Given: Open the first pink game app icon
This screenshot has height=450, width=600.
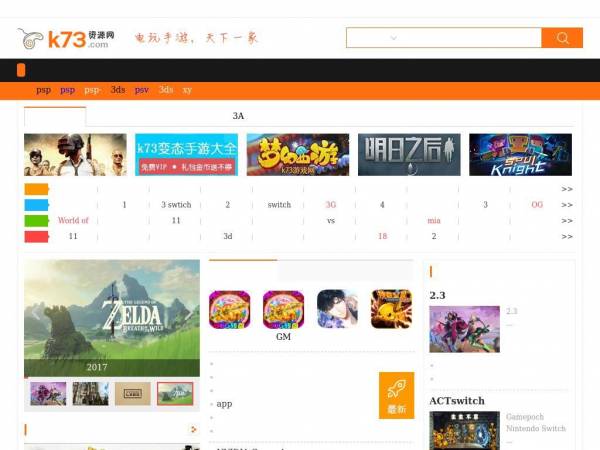Looking at the screenshot, I should point(230,310).
